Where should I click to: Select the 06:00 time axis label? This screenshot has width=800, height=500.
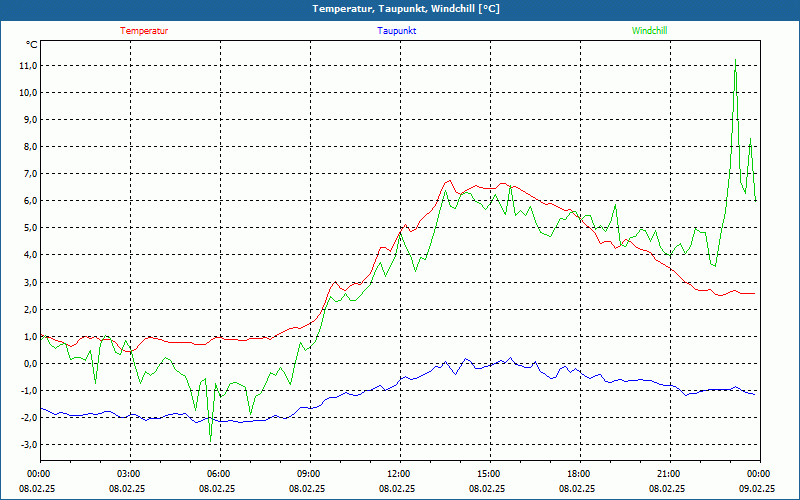pyautogui.click(x=218, y=474)
